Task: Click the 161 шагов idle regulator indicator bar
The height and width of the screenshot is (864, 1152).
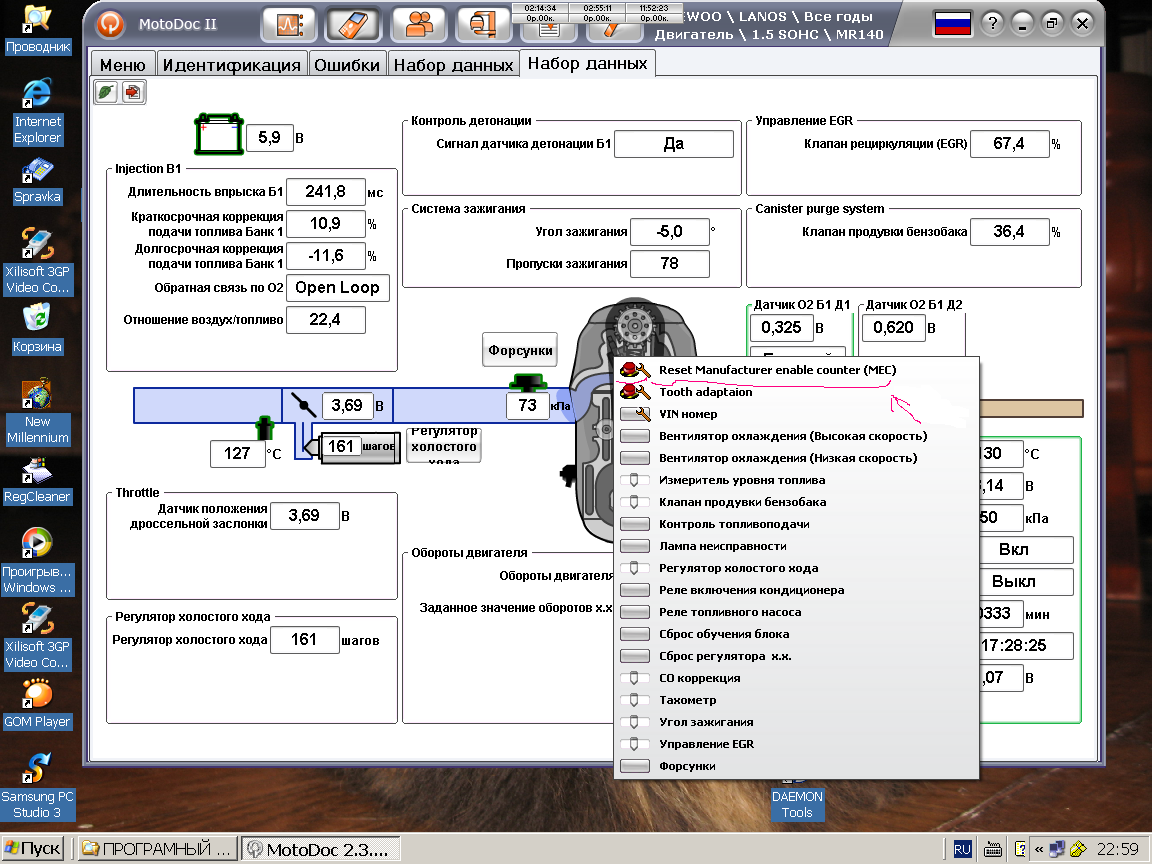Action: [x=358, y=447]
